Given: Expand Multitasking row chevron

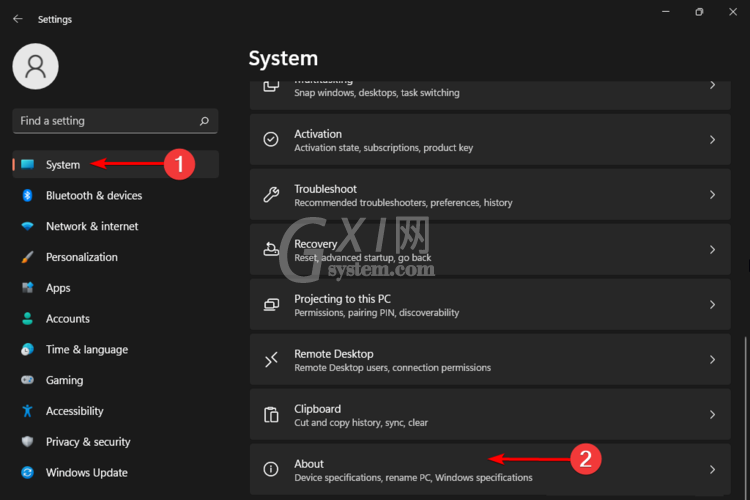Looking at the screenshot, I should click(x=712, y=85).
